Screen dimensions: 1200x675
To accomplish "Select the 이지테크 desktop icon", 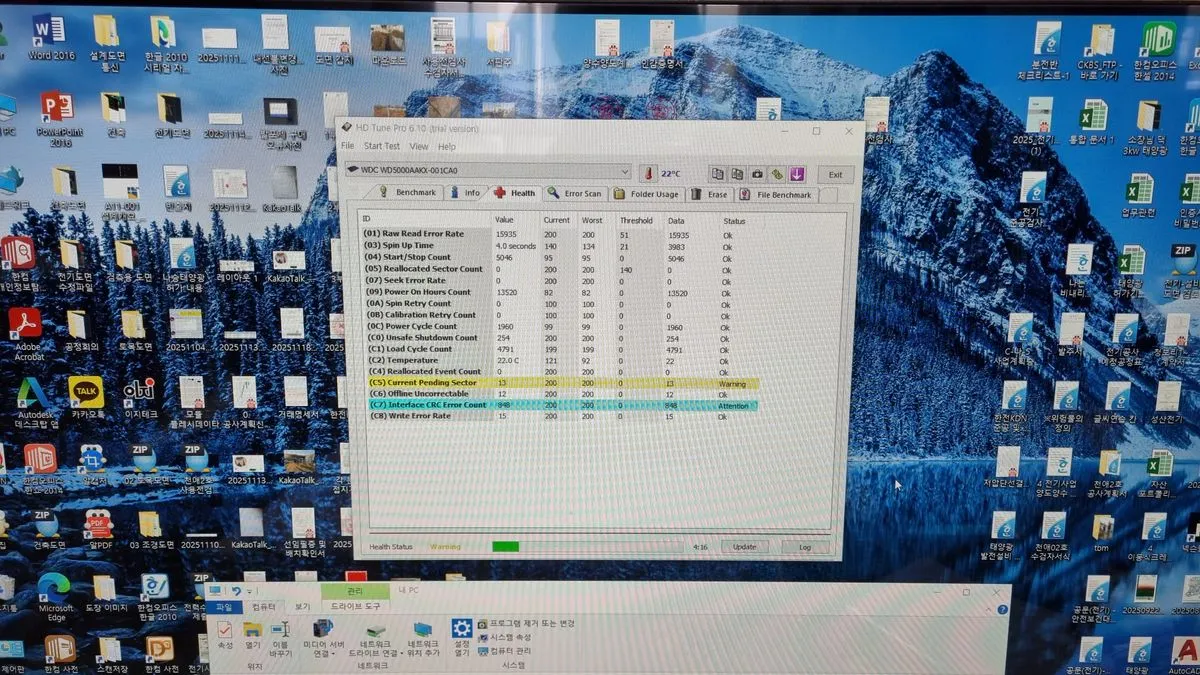I will 139,398.
